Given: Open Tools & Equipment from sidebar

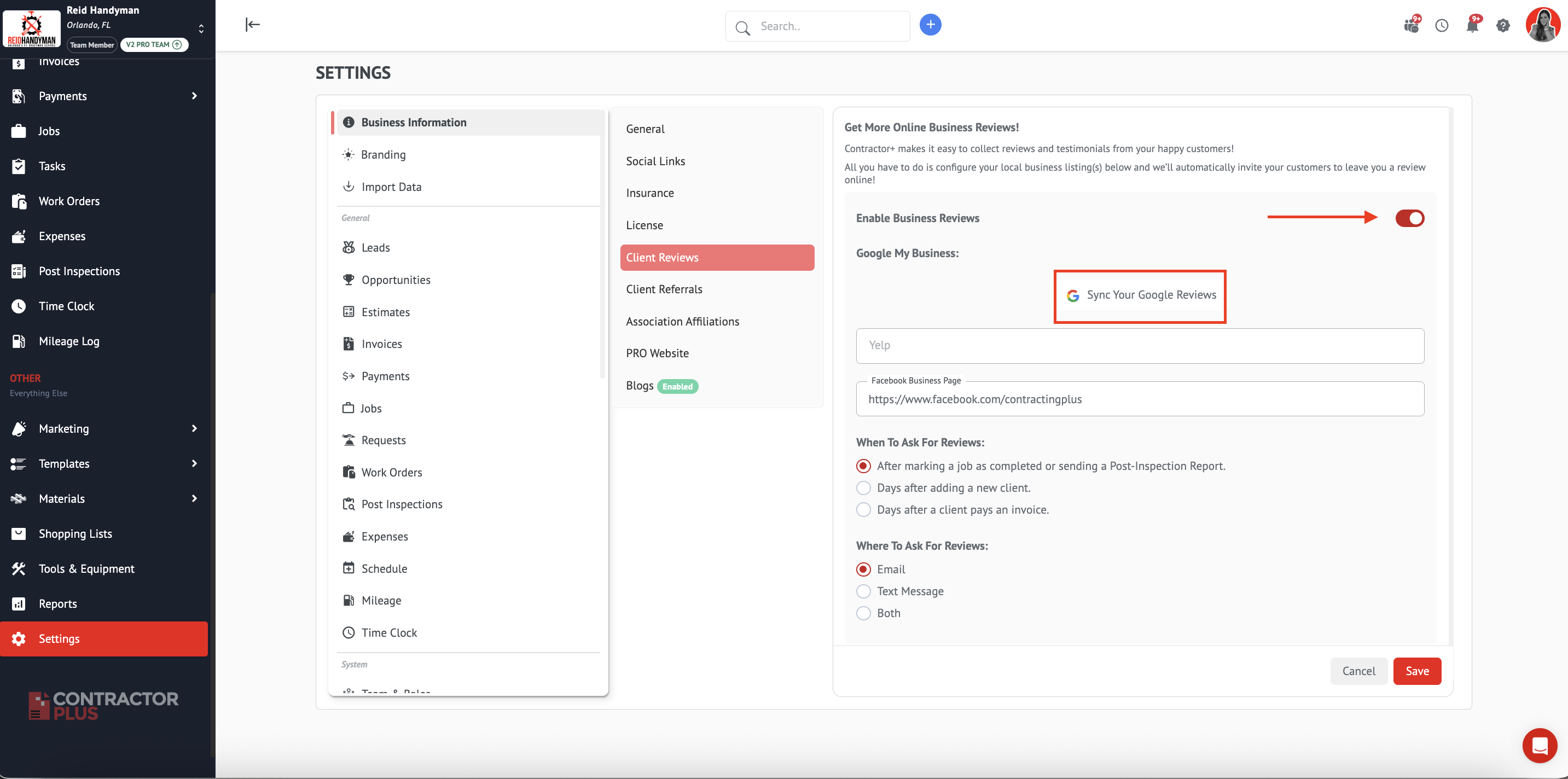Looking at the screenshot, I should pos(86,568).
